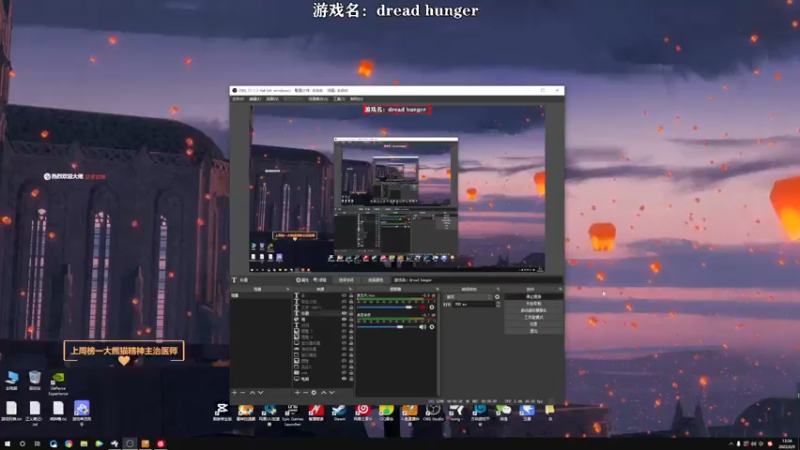Open Settings from the Controls panel
This screenshot has height=450, width=800.
[534, 324]
